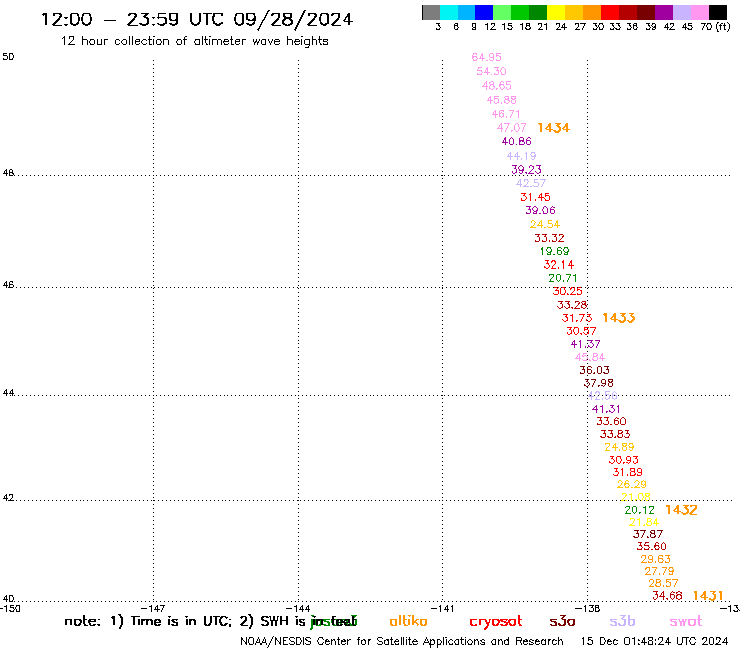Click the NOAA/NESDIS Center credit line
The height and width of the screenshot is (650, 740).
(x=402, y=641)
